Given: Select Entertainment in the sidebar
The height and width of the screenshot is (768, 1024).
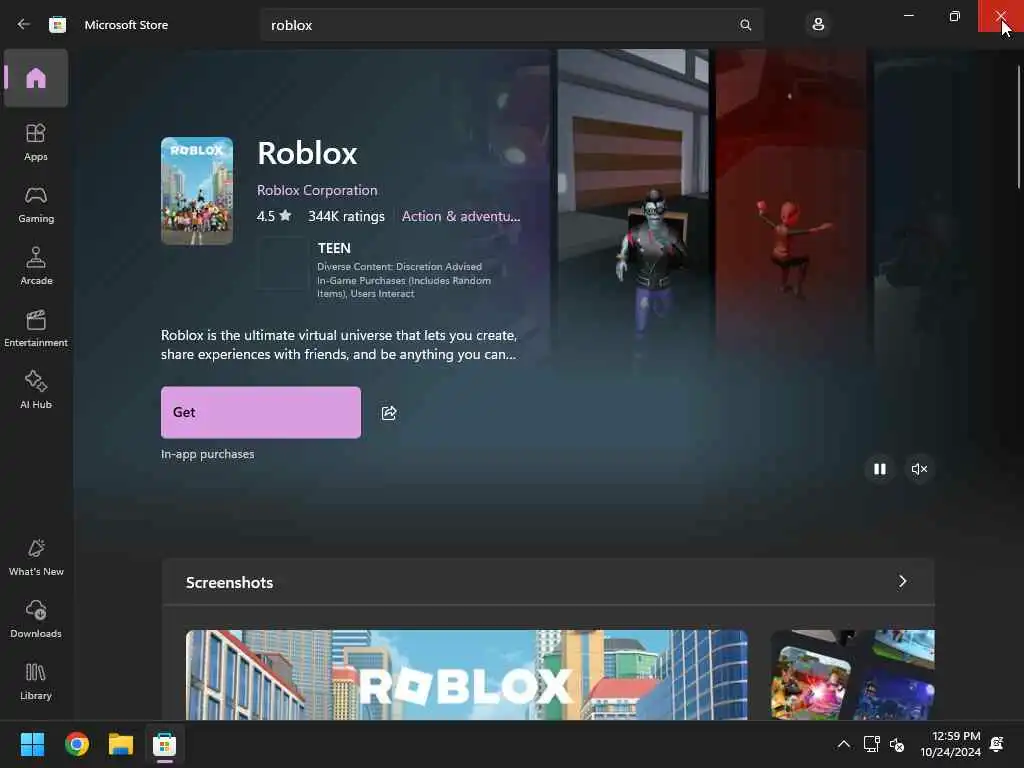Looking at the screenshot, I should [36, 328].
